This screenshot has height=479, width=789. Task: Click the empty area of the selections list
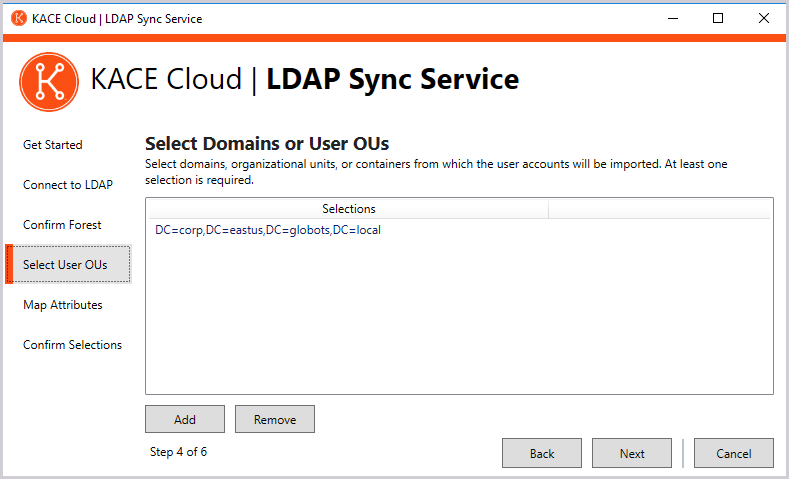[459, 320]
